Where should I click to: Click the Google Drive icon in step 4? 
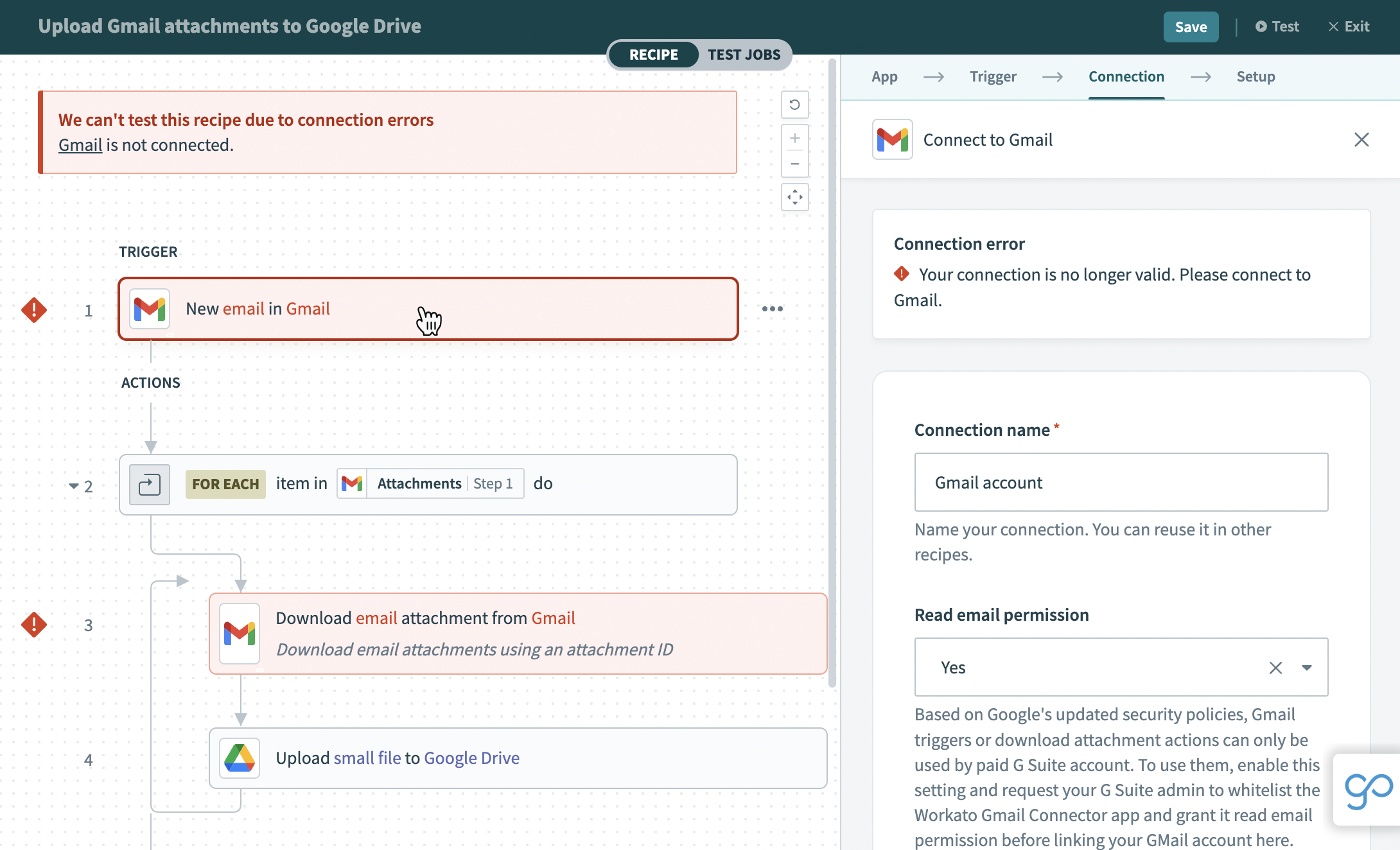point(240,758)
